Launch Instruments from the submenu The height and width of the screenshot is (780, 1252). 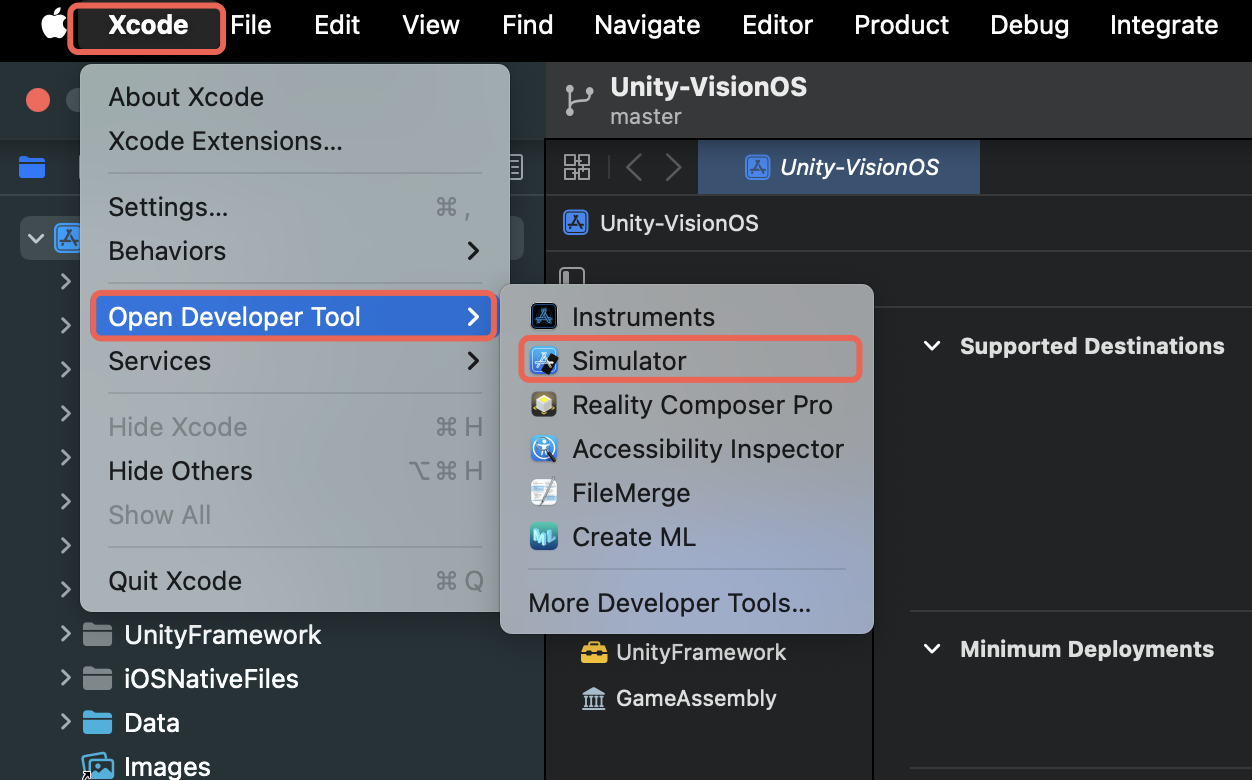[687, 317]
